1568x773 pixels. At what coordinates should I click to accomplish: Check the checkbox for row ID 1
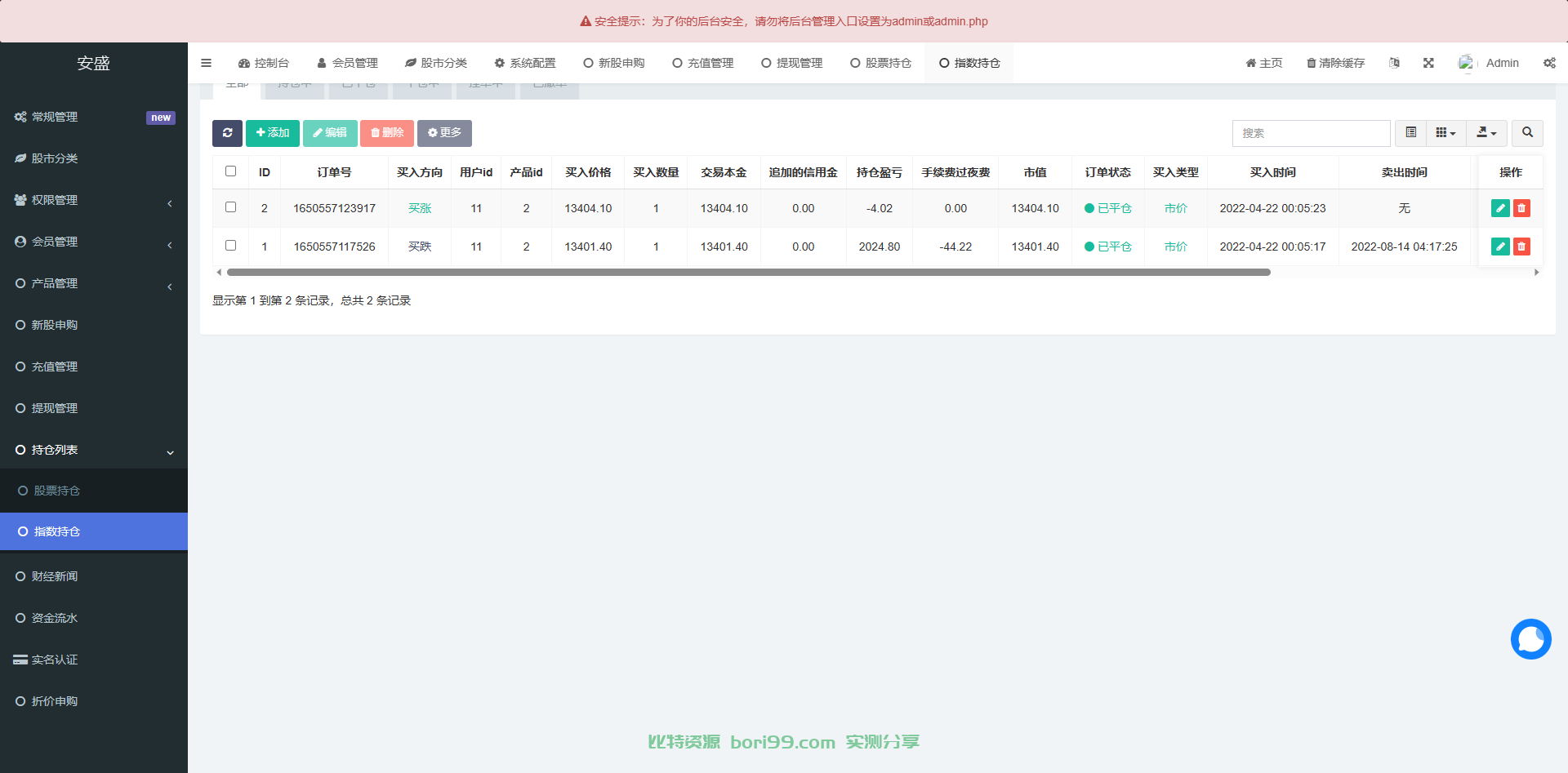230,246
